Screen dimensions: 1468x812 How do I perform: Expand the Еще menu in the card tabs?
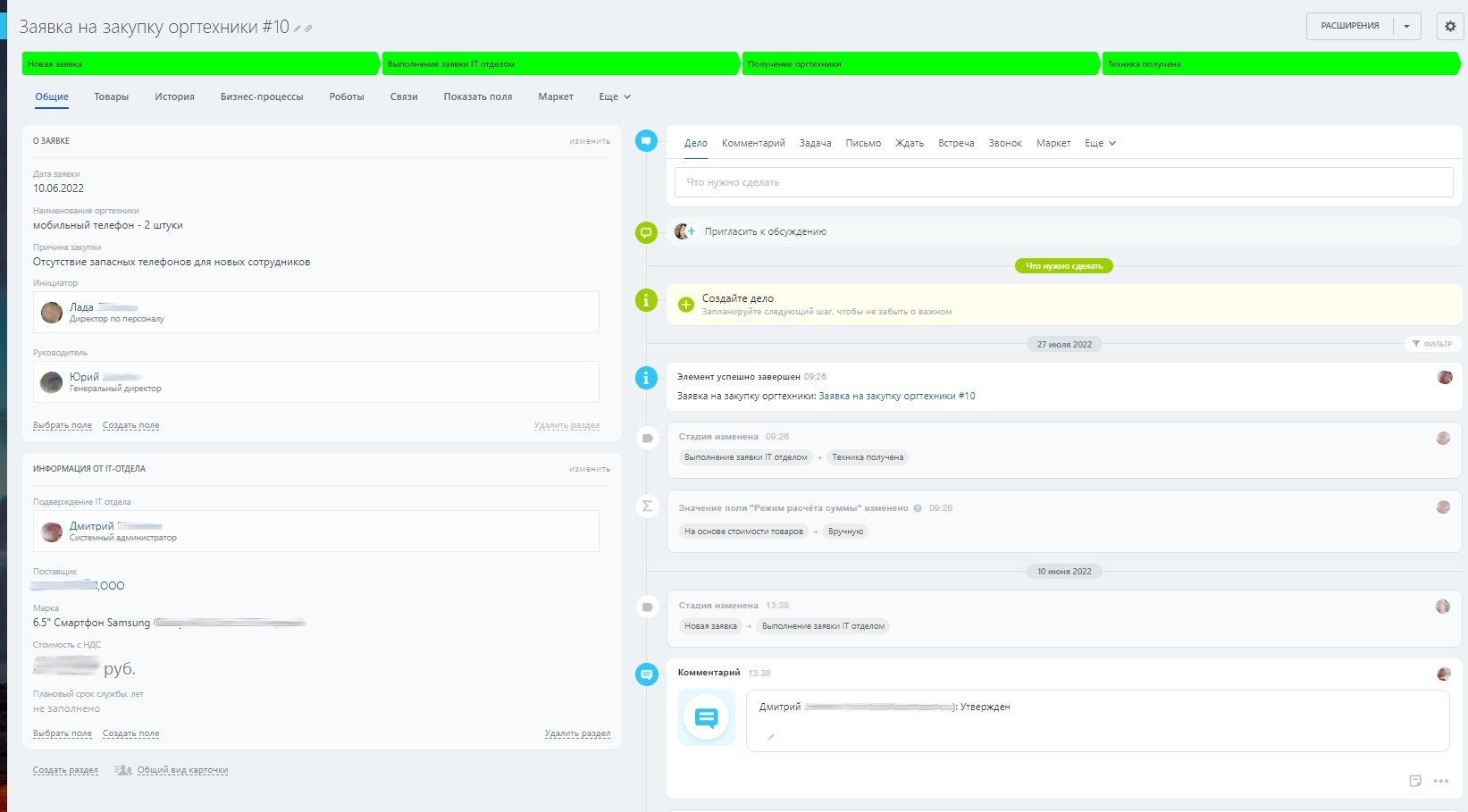[615, 96]
